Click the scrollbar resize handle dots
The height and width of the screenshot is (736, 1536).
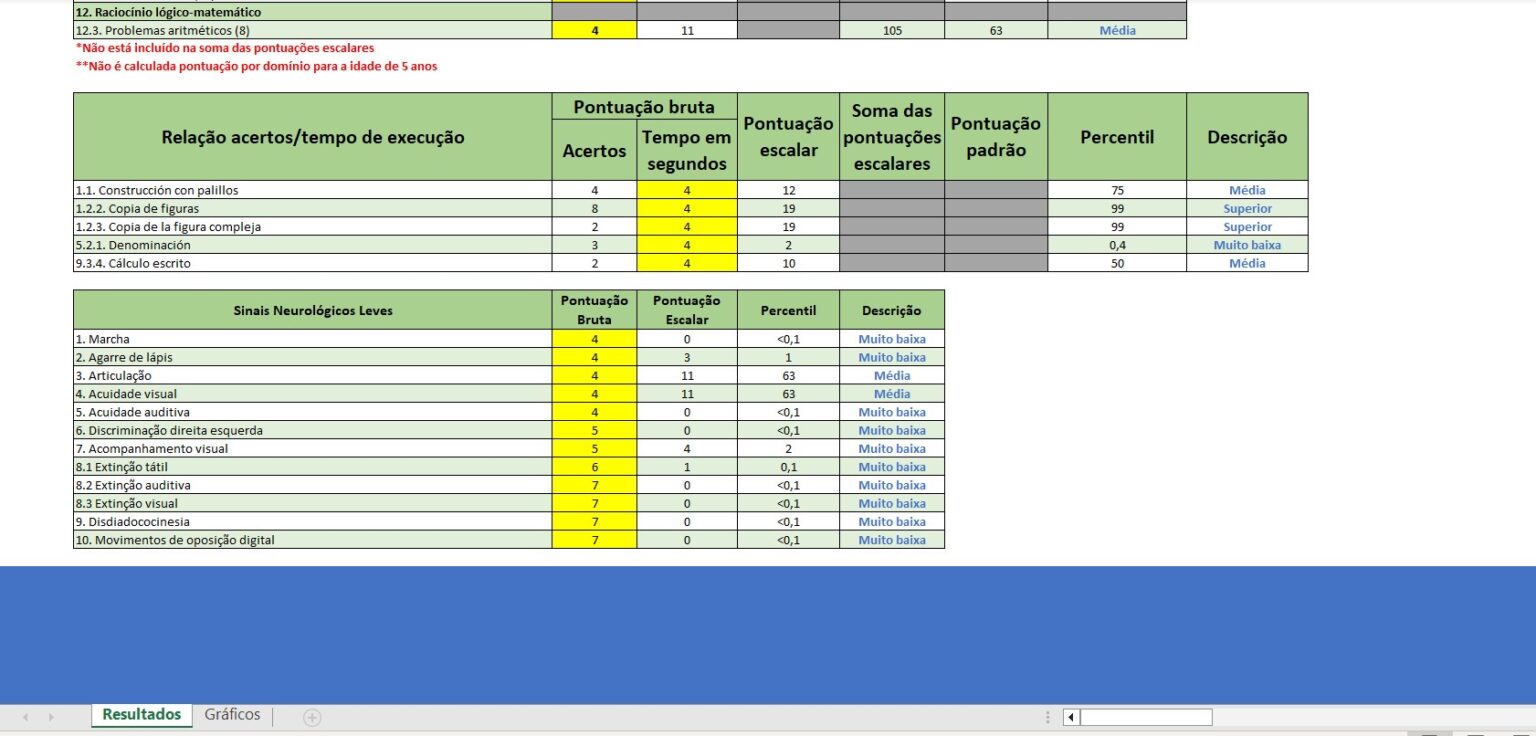(x=1047, y=717)
